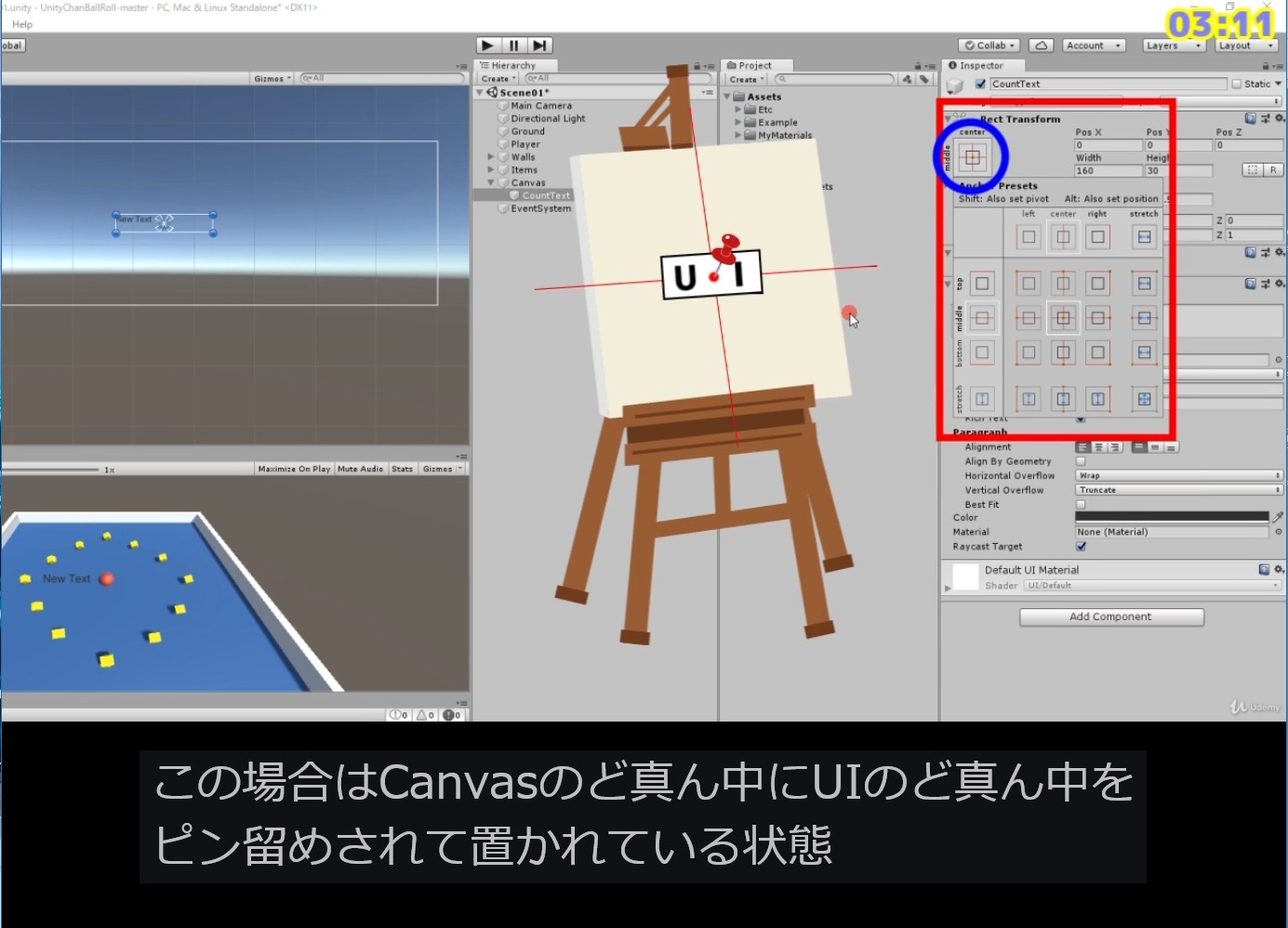1288x928 pixels.
Task: Open the Hierarchy Create menu
Action: pyautogui.click(x=498, y=79)
